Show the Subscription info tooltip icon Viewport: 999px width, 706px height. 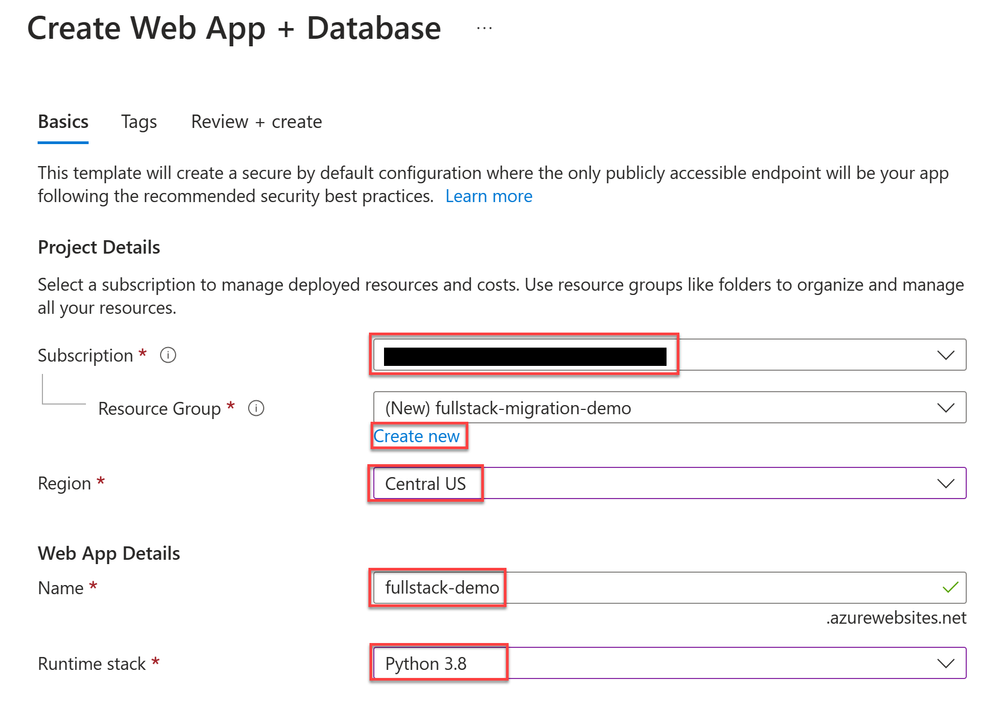[168, 355]
